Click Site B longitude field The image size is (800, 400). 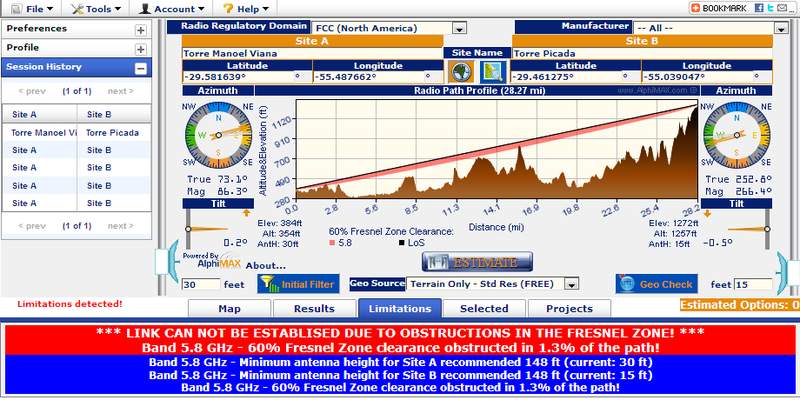pyautogui.click(x=707, y=77)
